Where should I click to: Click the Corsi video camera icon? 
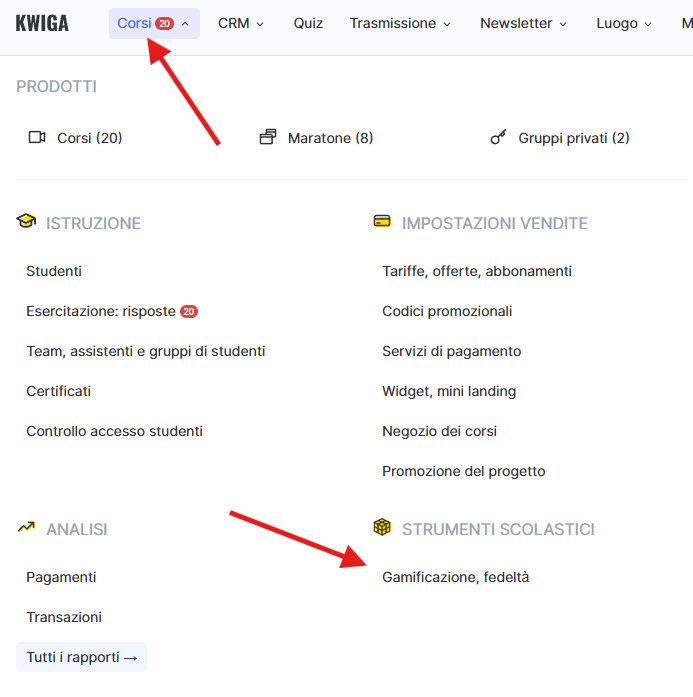pos(37,138)
